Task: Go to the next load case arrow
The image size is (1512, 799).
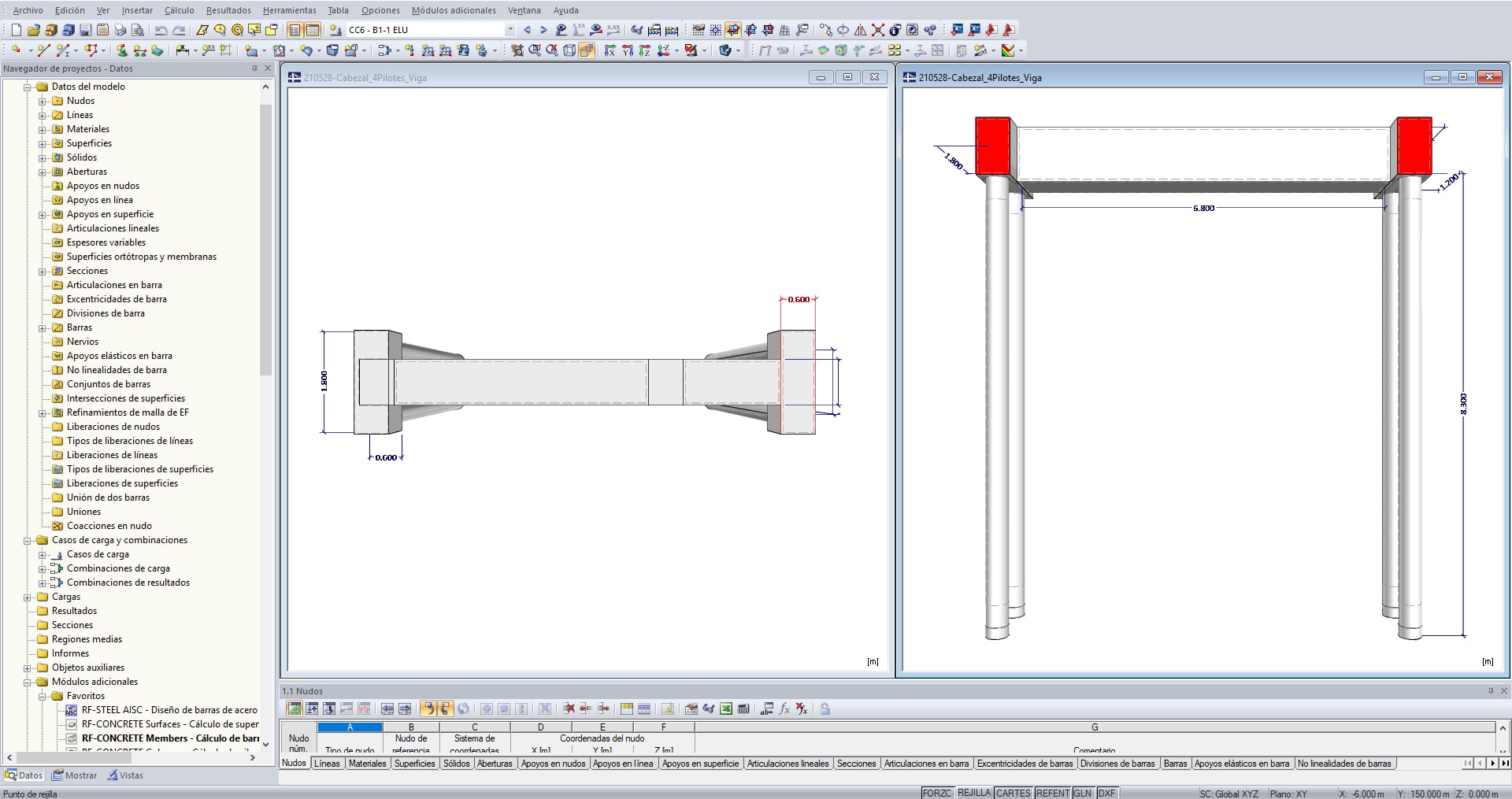Action: [x=543, y=30]
